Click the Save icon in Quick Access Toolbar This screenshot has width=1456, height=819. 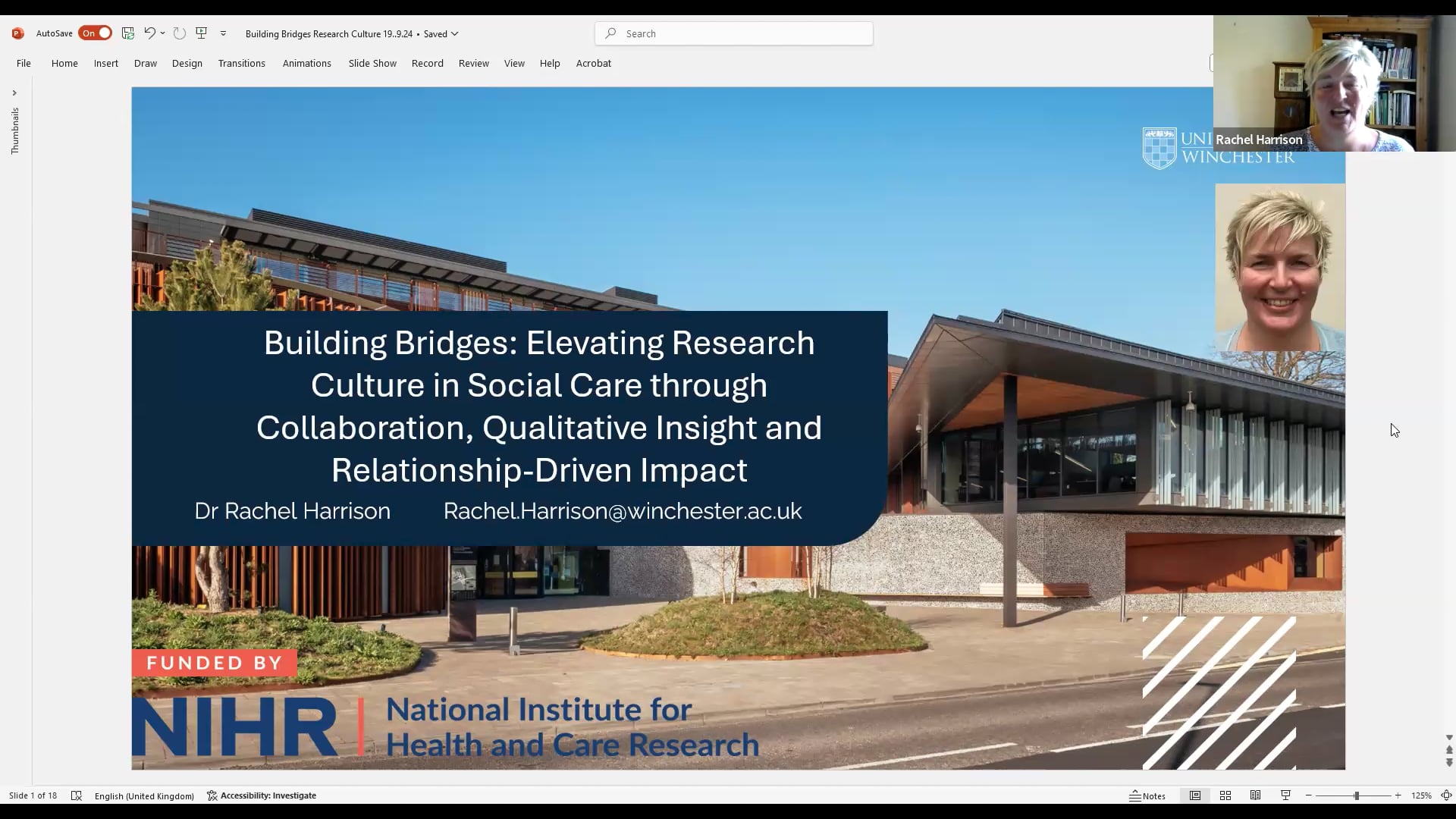point(128,33)
